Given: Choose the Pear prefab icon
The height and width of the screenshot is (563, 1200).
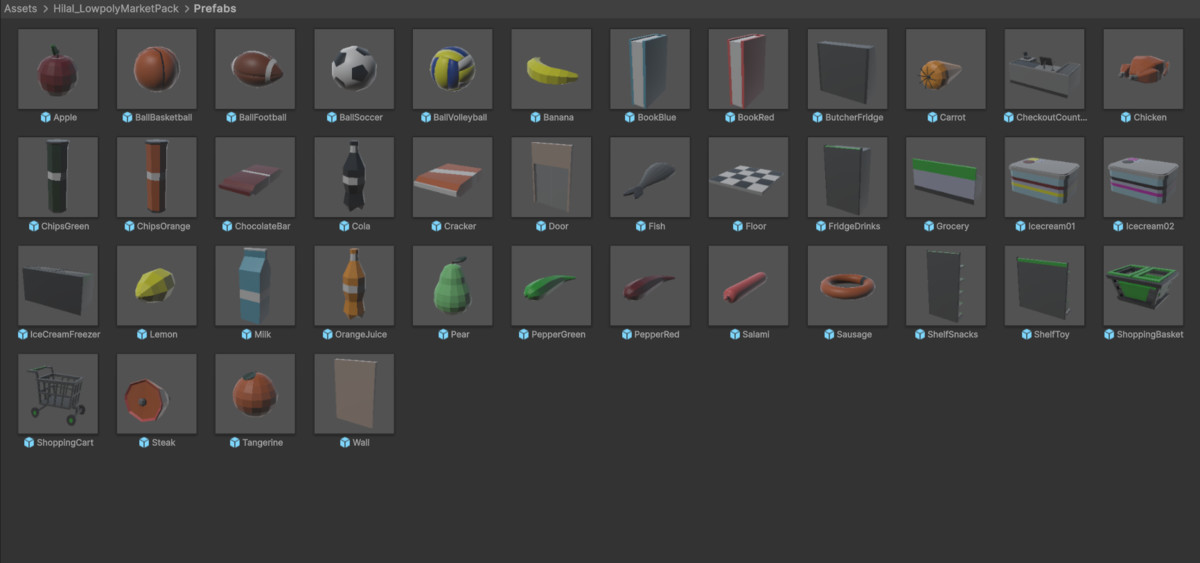Looking at the screenshot, I should [x=453, y=286].
